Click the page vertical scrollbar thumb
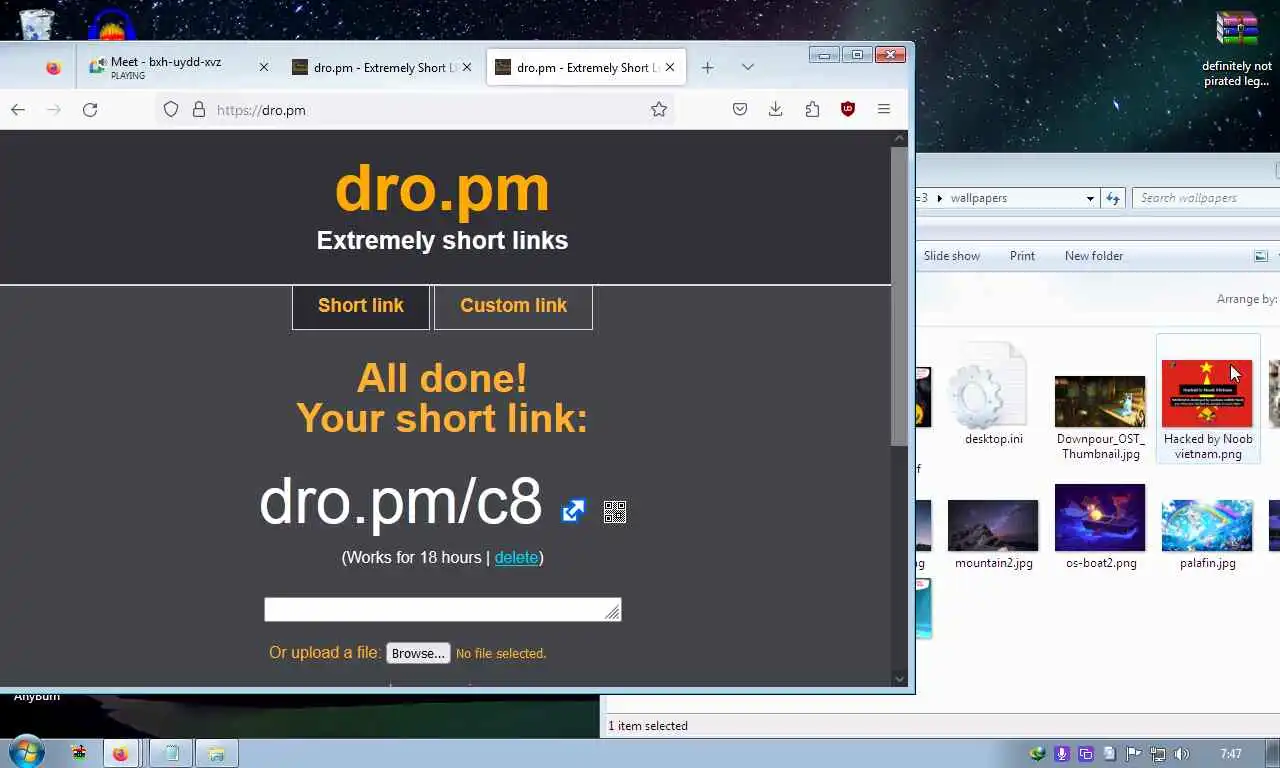This screenshot has height=768, width=1280. coord(899,296)
